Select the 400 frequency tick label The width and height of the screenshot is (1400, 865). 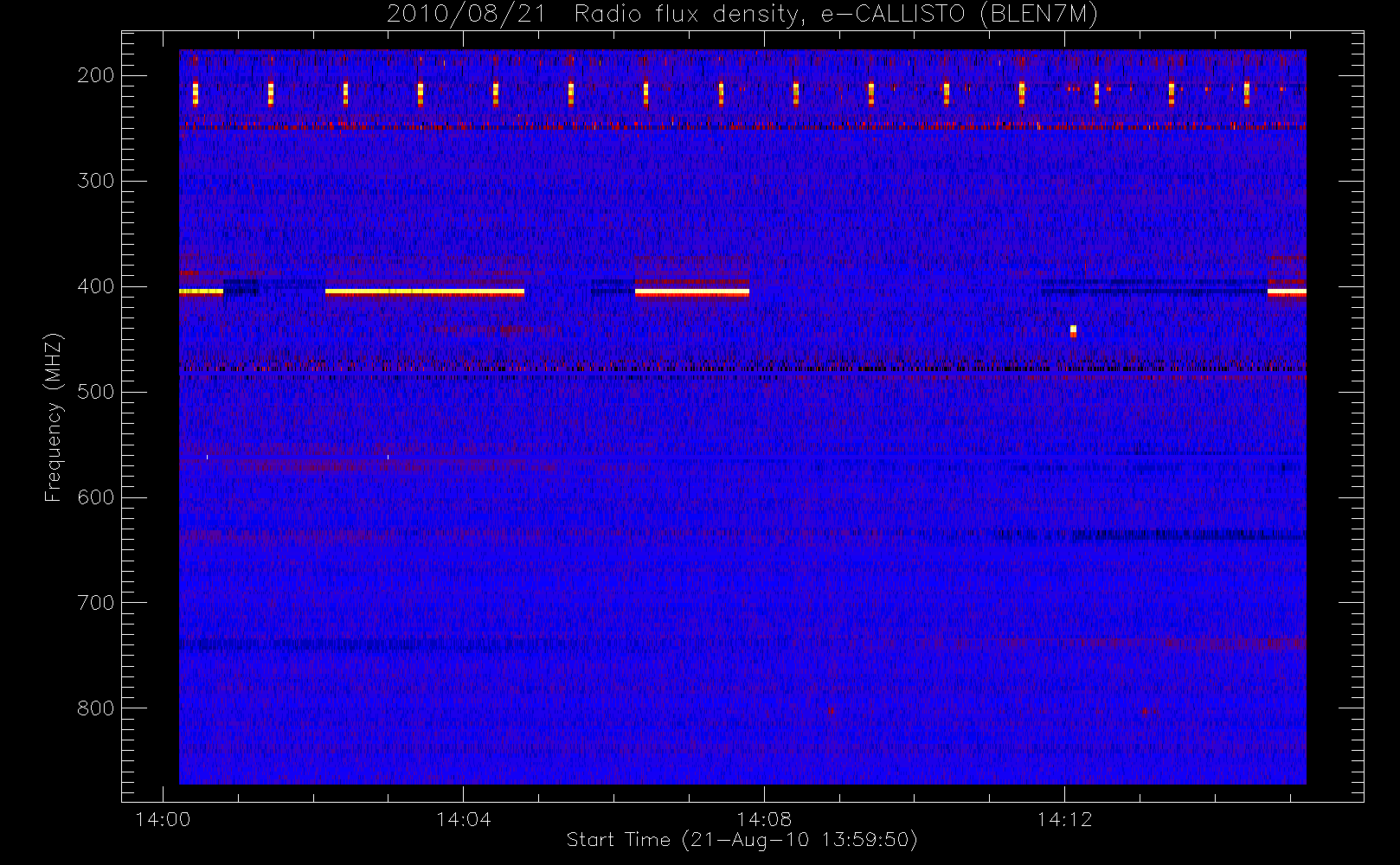pos(95,286)
